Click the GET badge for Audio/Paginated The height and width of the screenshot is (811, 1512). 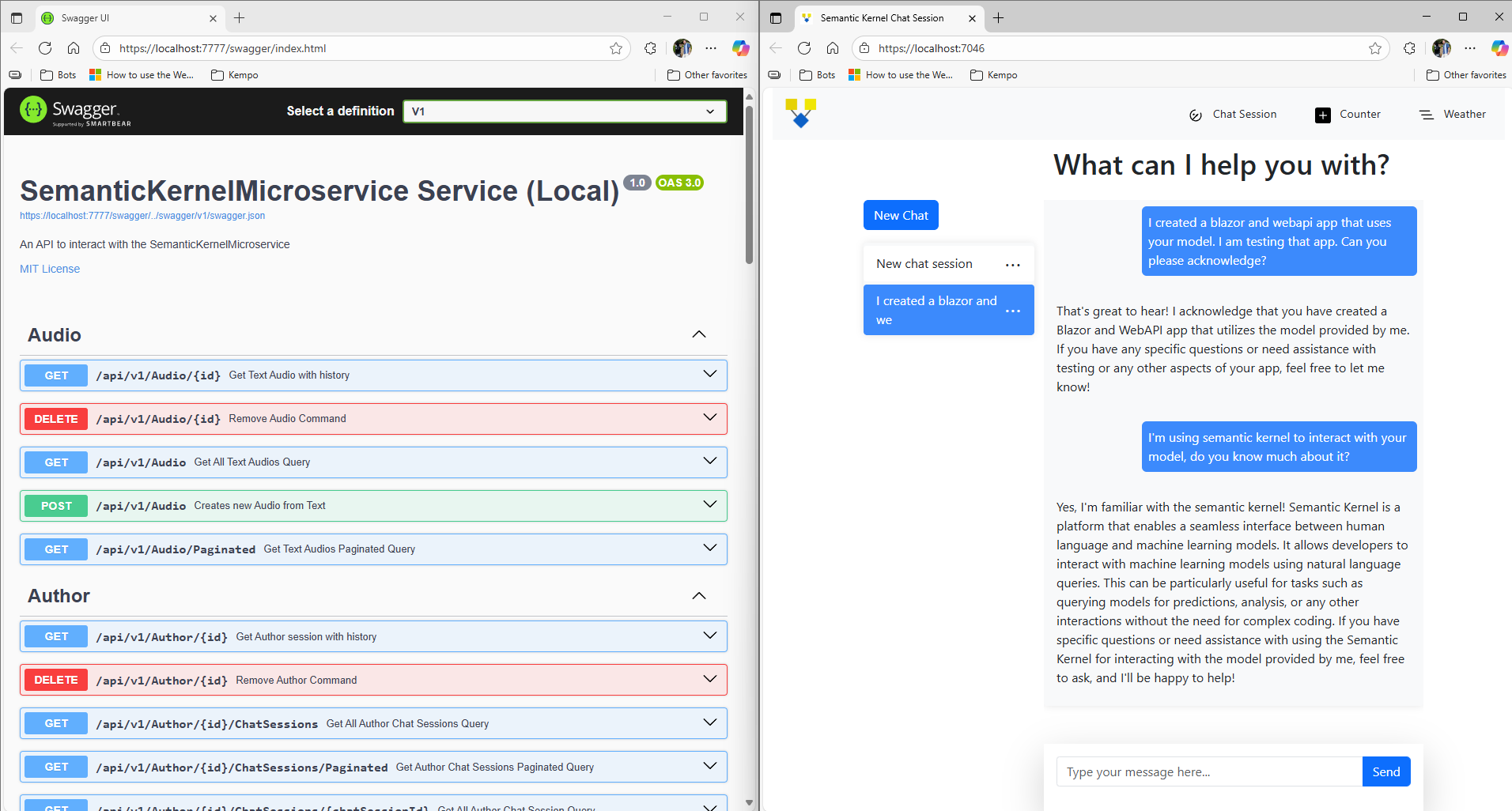point(56,549)
